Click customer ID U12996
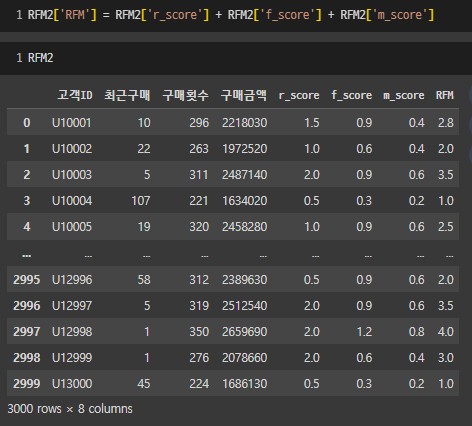The width and height of the screenshot is (472, 426). [x=72, y=280]
